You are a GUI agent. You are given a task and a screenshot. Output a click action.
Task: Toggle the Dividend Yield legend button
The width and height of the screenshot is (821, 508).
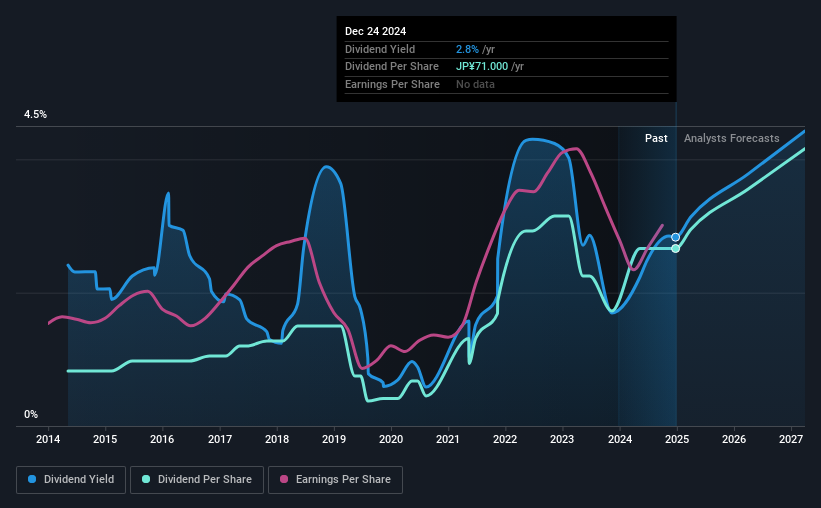(71, 480)
